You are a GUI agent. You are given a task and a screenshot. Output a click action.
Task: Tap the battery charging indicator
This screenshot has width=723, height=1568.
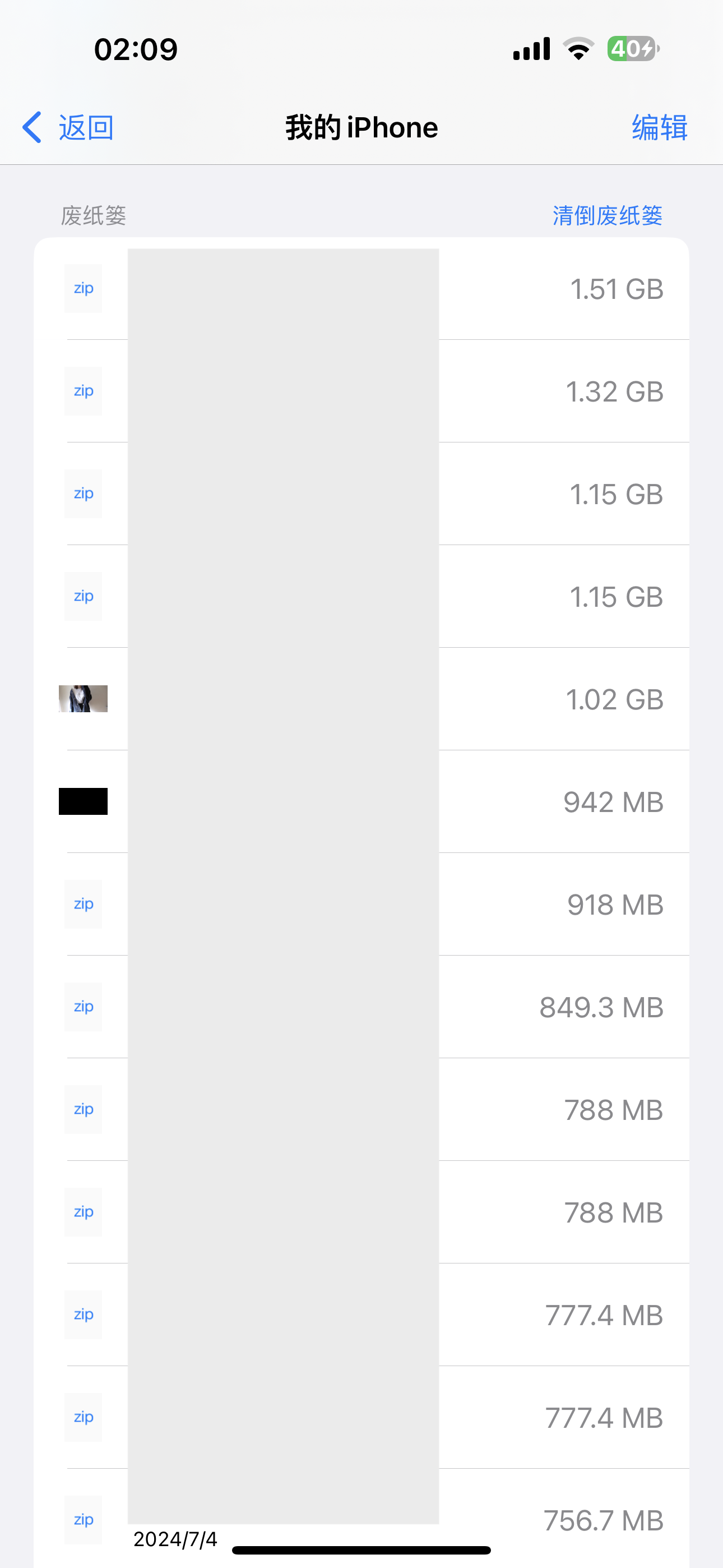click(x=633, y=49)
